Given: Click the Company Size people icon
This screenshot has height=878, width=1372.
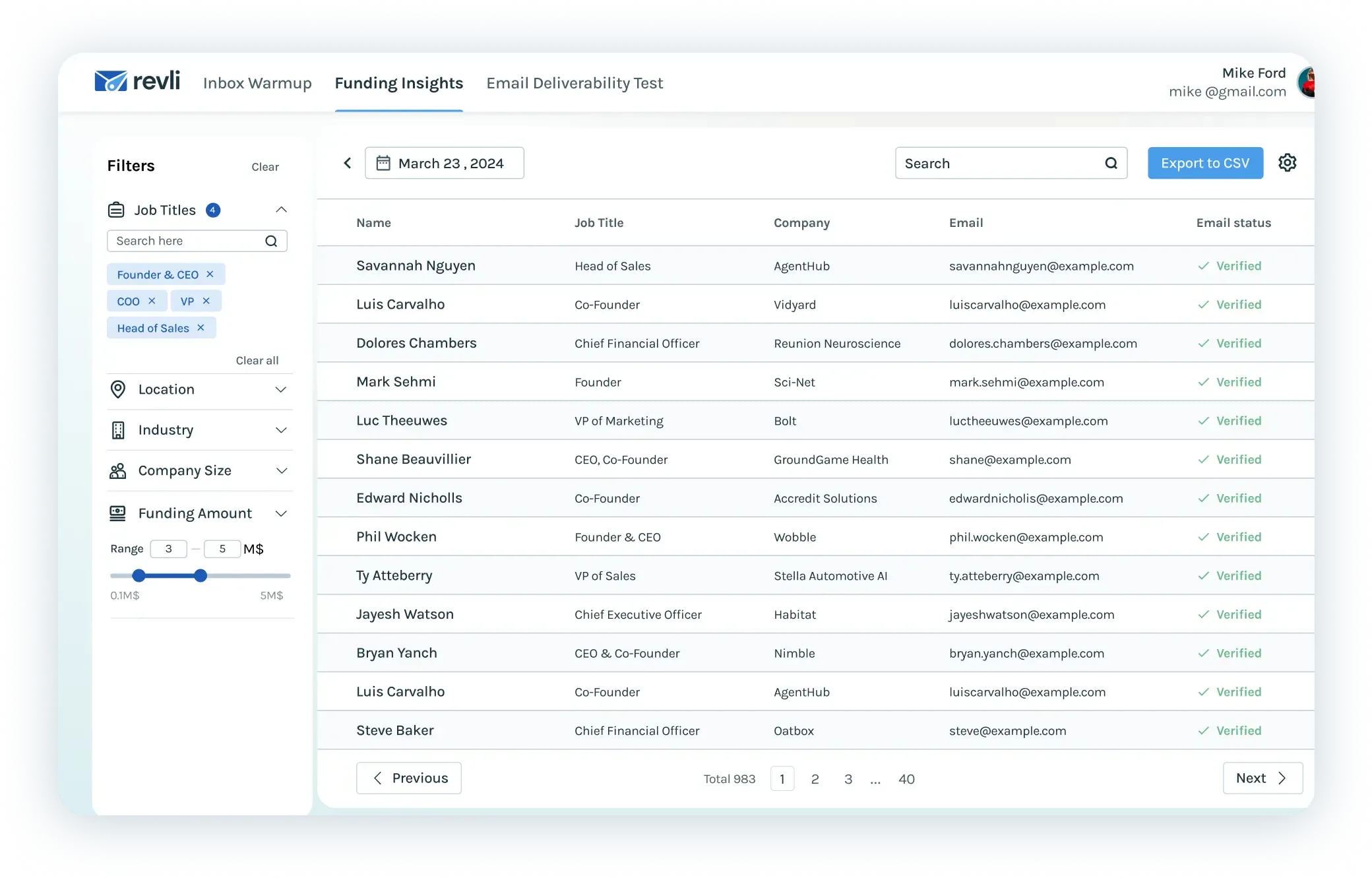Looking at the screenshot, I should click(117, 471).
